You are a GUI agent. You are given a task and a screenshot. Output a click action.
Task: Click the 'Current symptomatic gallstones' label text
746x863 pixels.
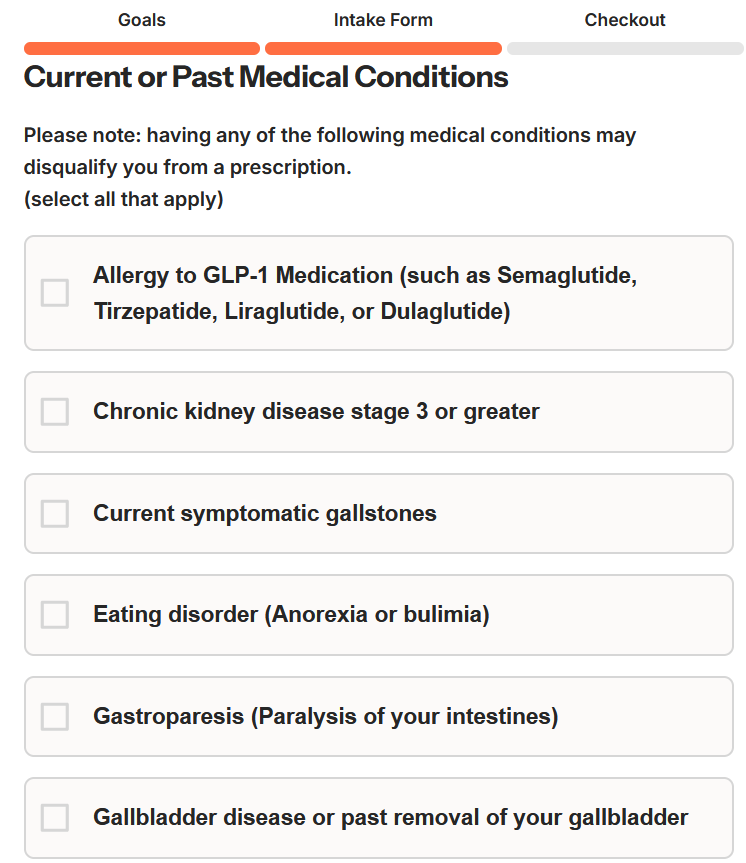point(265,514)
